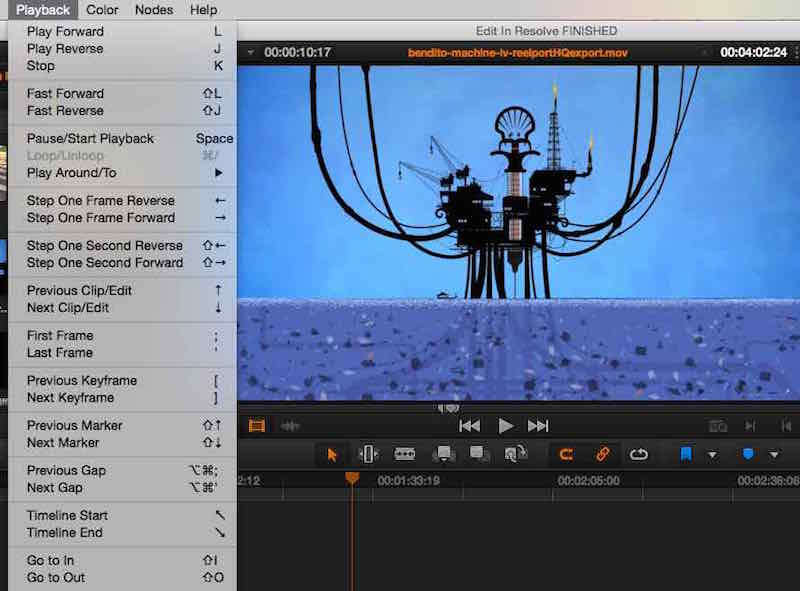Select Fast Reverse menu entry
The height and width of the screenshot is (591, 800).
122,111
